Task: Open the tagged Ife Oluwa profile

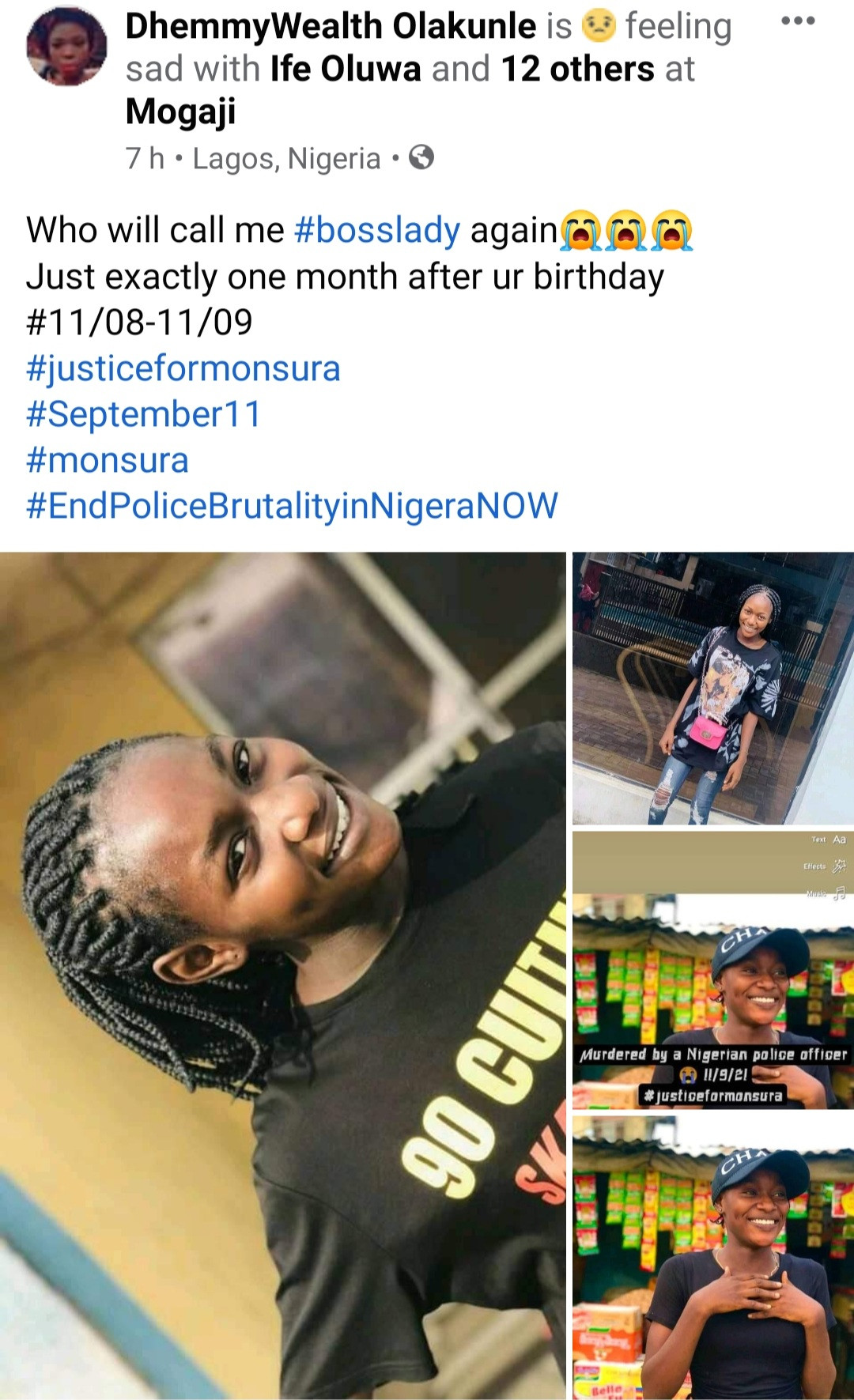Action: [x=346, y=69]
